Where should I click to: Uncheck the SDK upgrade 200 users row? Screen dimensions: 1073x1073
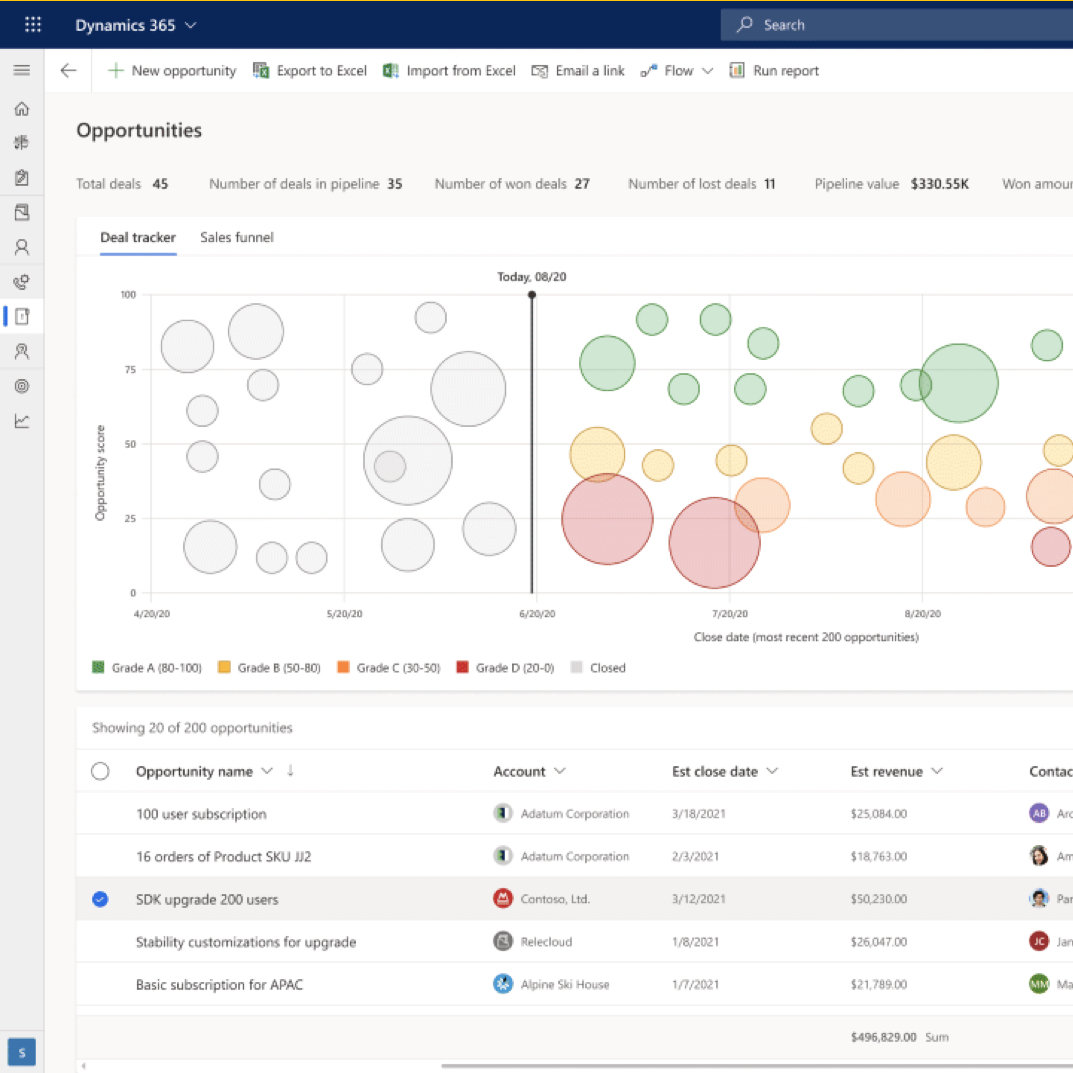pyautogui.click(x=100, y=899)
